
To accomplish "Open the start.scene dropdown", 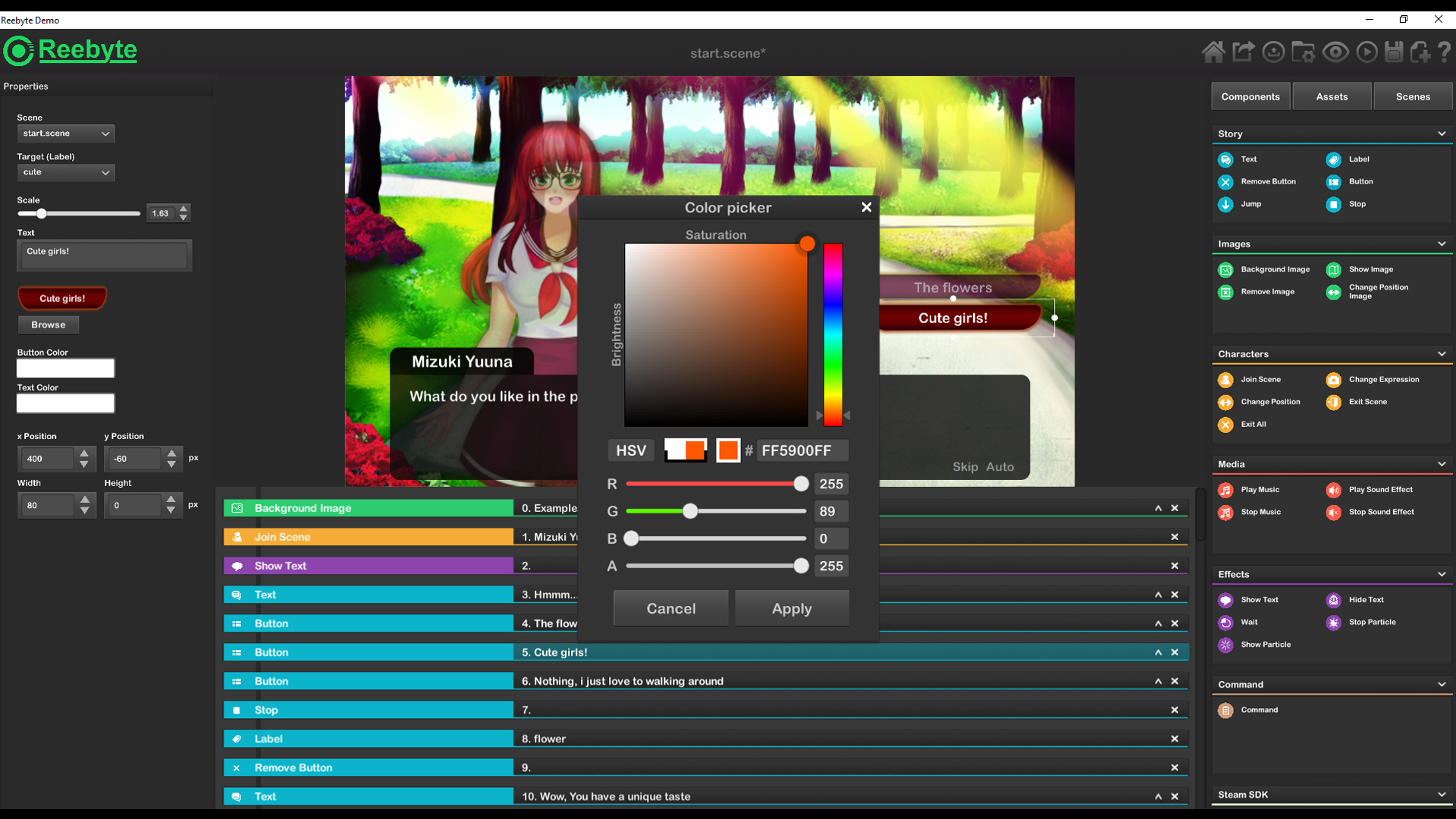I will tap(65, 133).
